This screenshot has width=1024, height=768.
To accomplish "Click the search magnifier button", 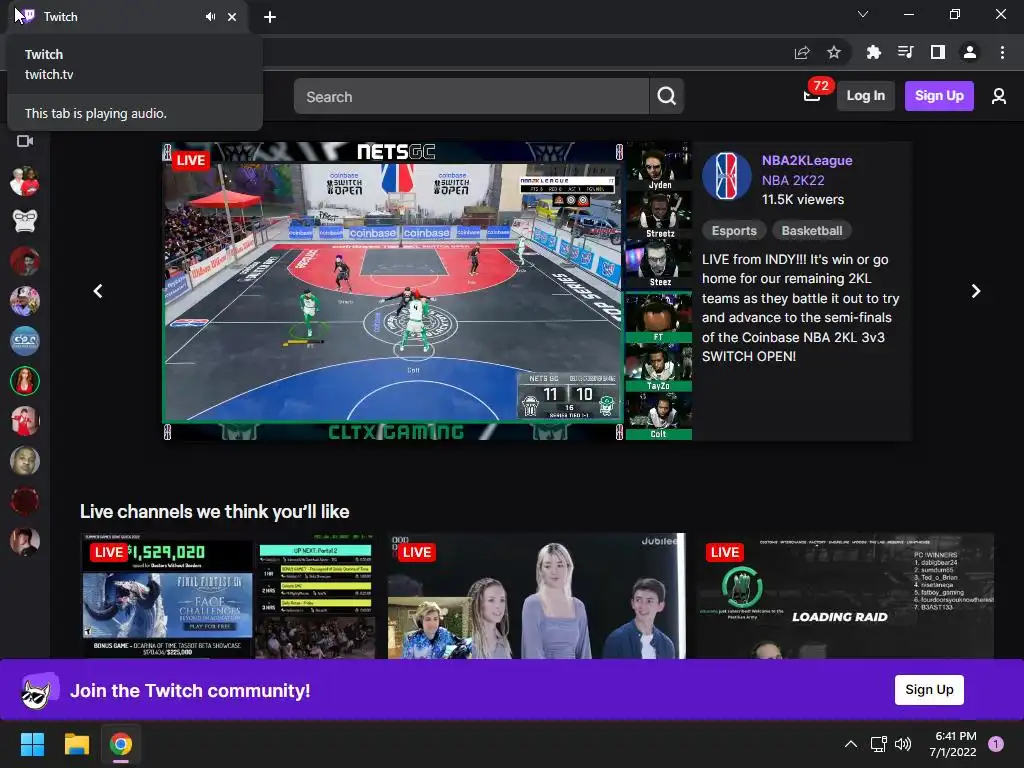I will [x=667, y=96].
